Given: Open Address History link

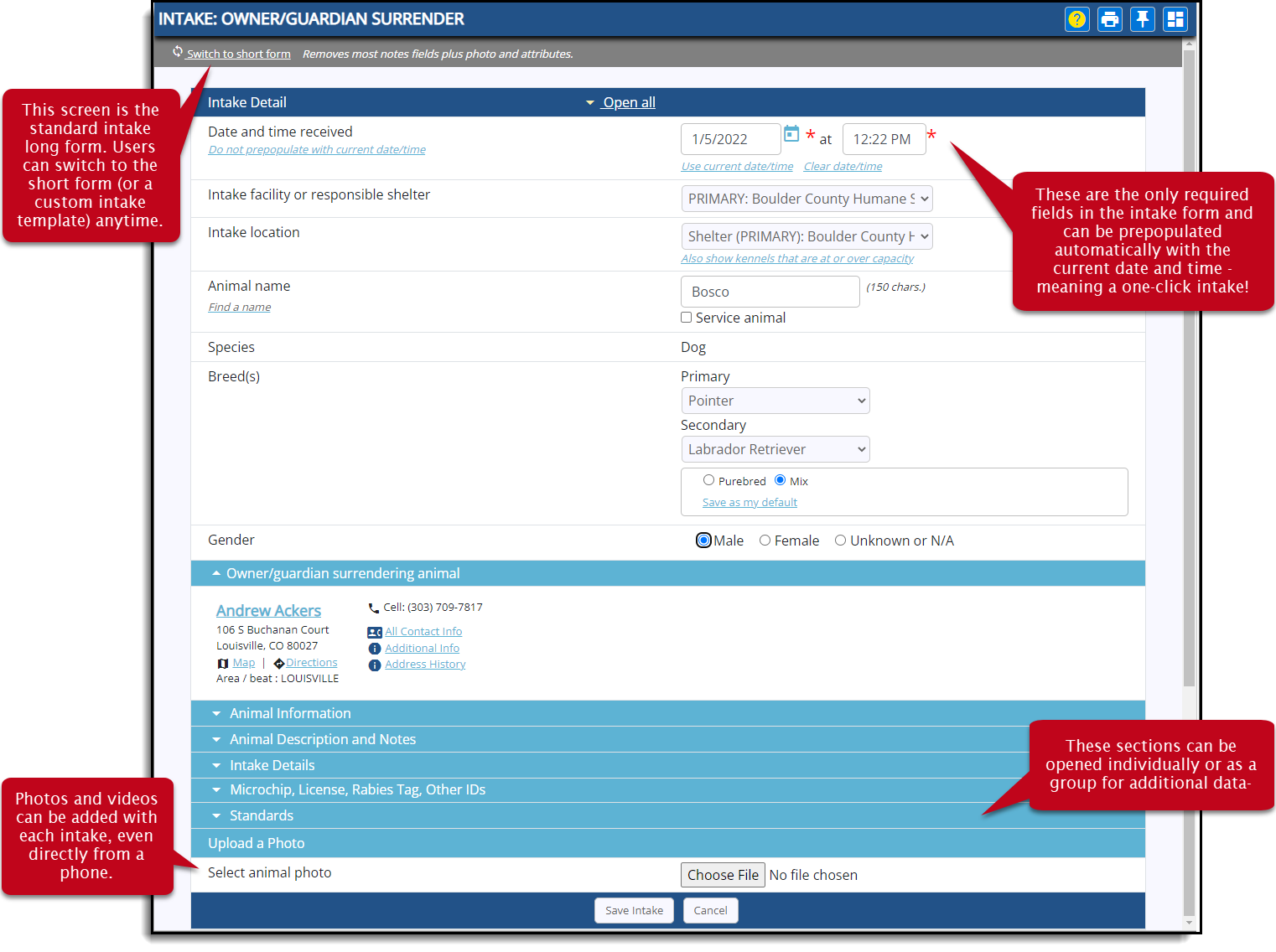Looking at the screenshot, I should pyautogui.click(x=425, y=665).
